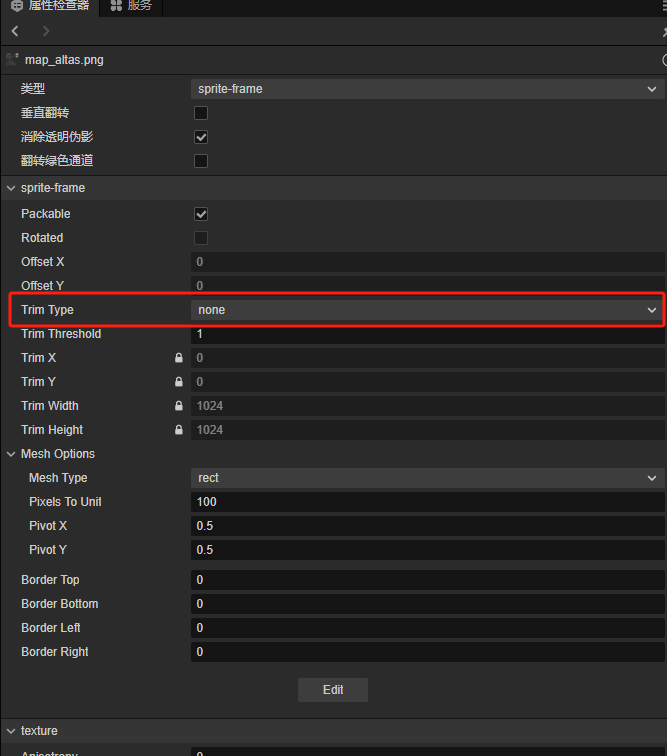This screenshot has height=756, width=667.
Task: Click the 消除透明伪影 label
Action: click(57, 137)
